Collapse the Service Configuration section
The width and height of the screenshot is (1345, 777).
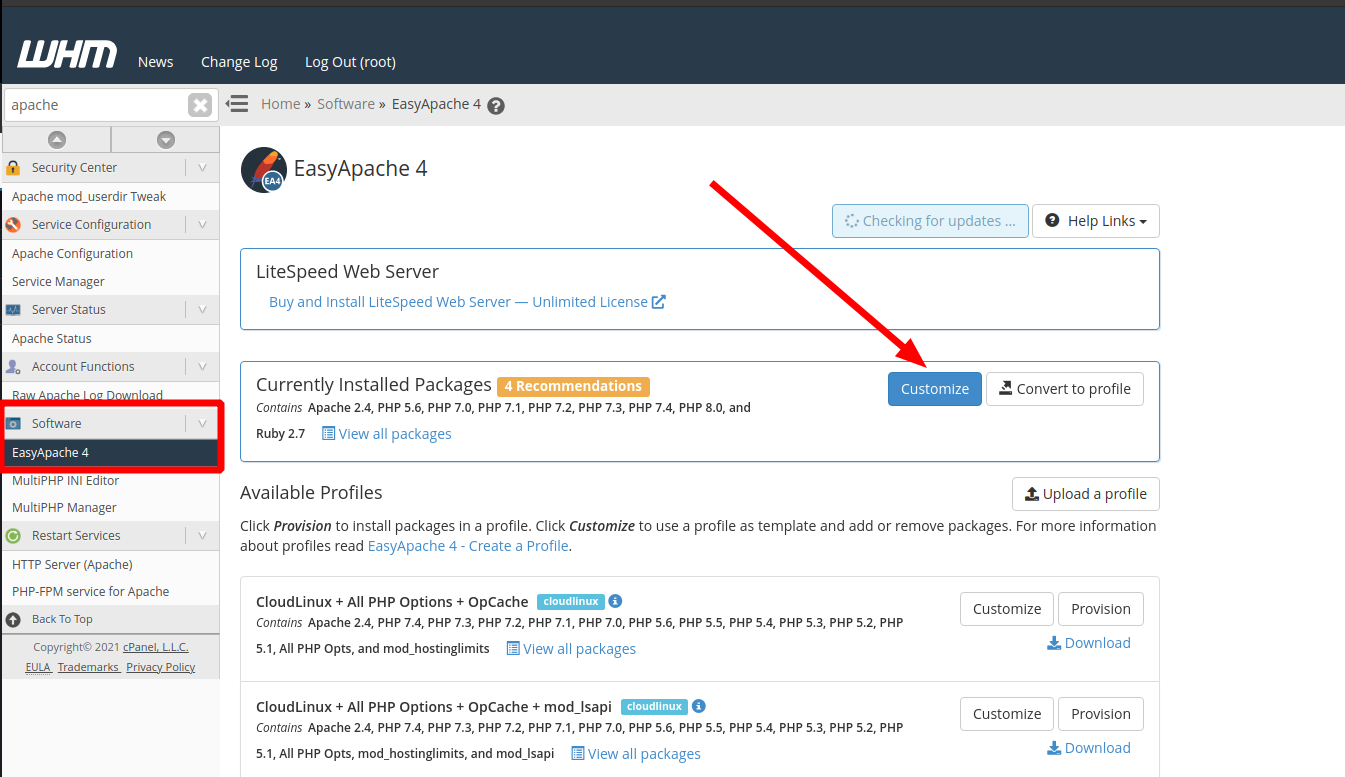202,225
